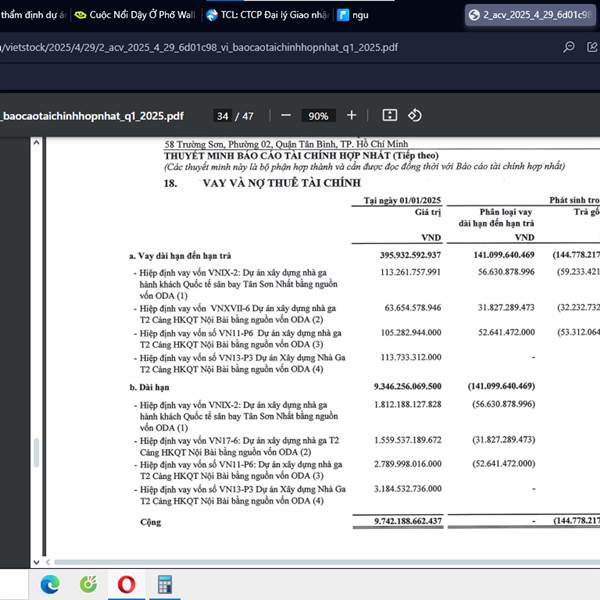Image resolution: width=600 pixels, height=600 pixels.
Task: Zoom in the PDF with the plus button
Action: (351, 115)
